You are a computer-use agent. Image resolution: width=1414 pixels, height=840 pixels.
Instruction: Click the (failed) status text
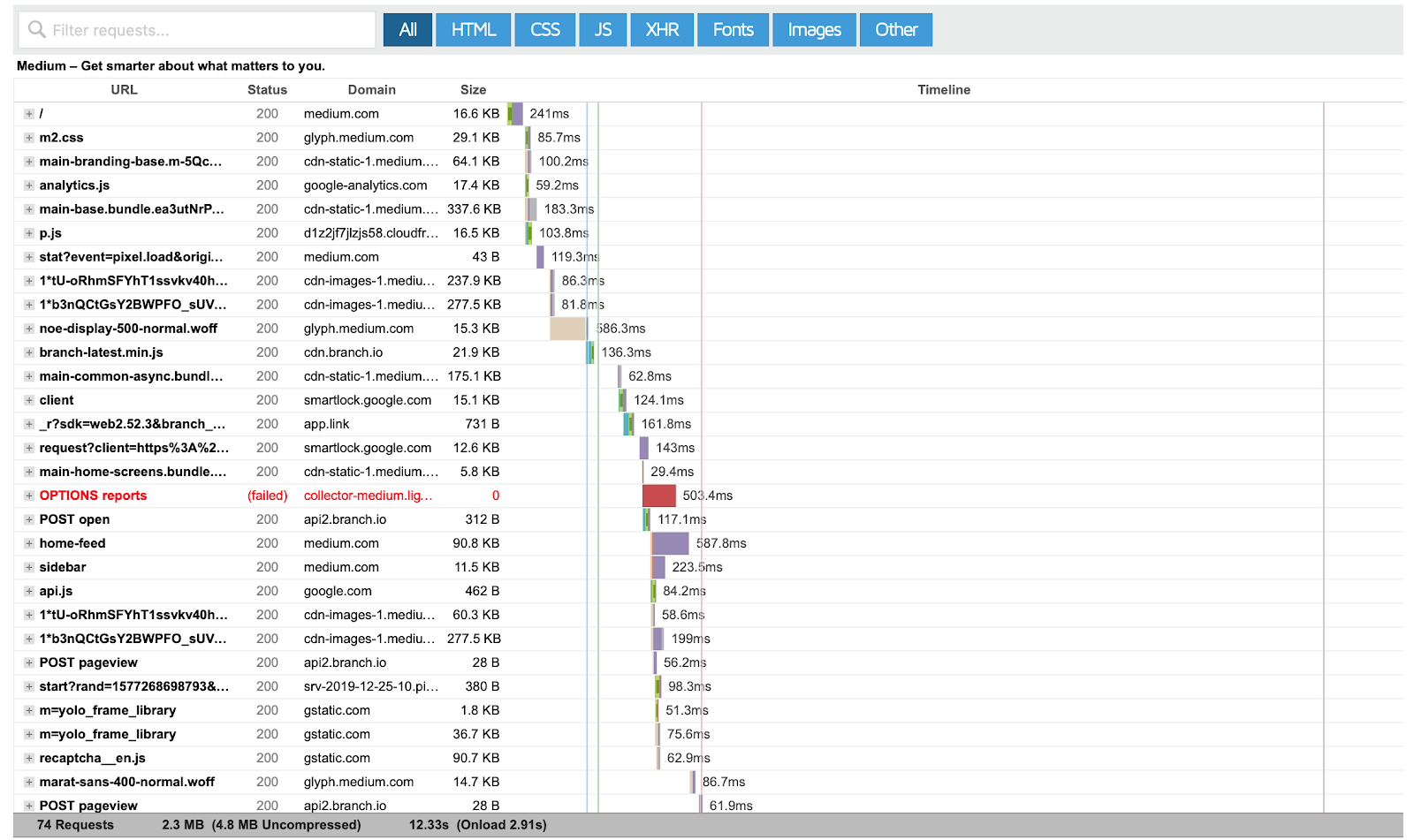click(268, 496)
